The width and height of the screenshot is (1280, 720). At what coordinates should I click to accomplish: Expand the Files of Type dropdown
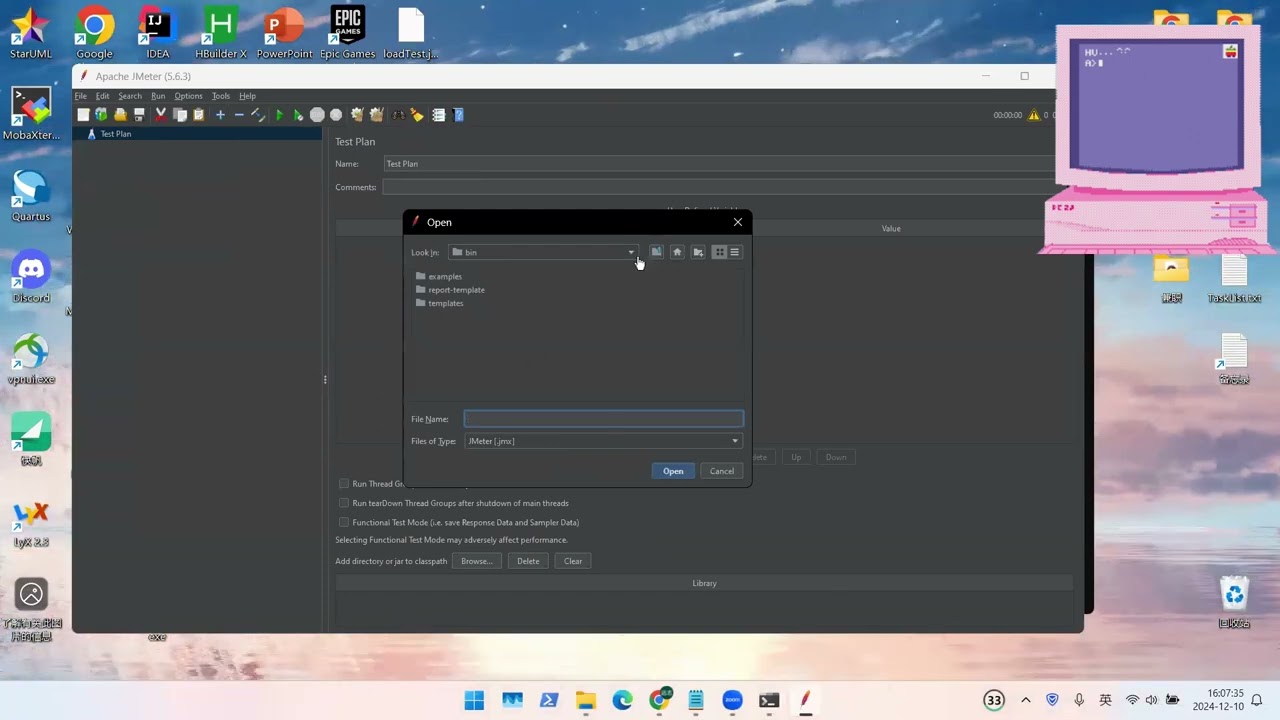[x=735, y=441]
